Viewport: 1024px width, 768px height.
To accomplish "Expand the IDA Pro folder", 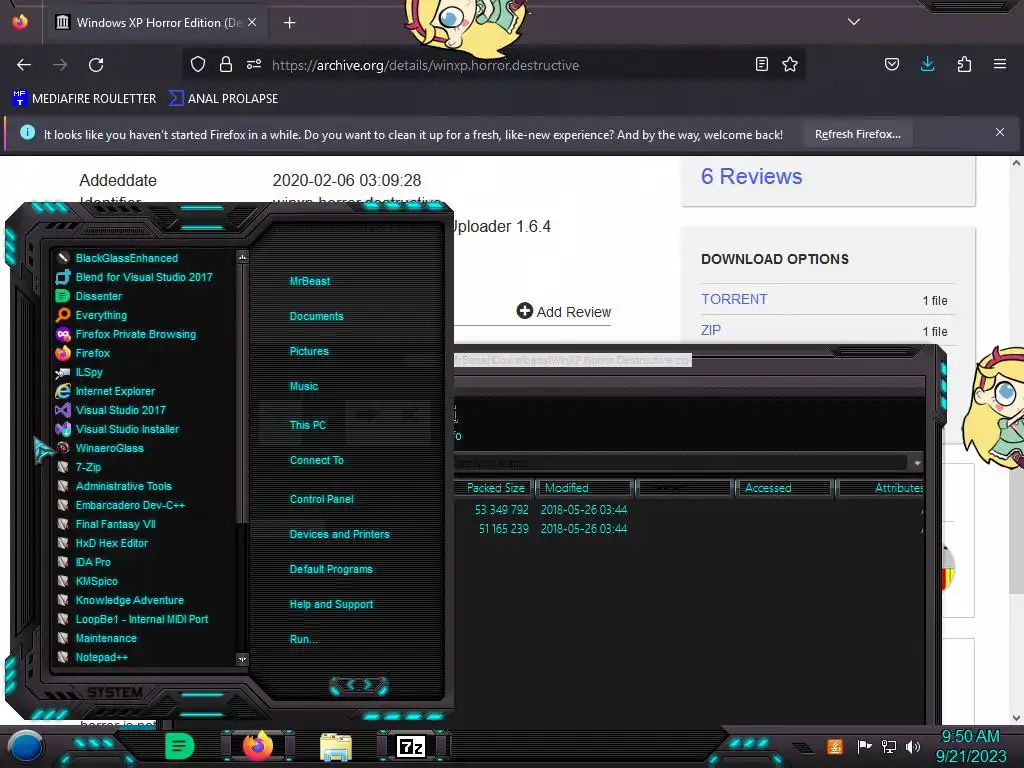I will [84, 561].
